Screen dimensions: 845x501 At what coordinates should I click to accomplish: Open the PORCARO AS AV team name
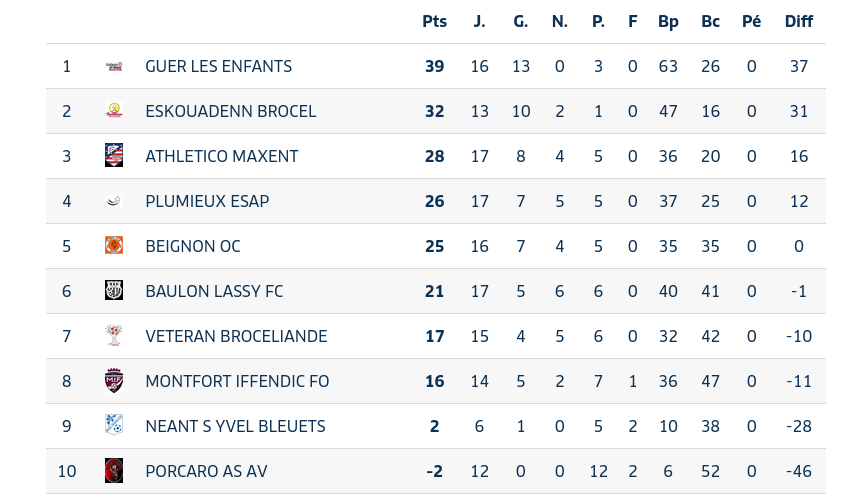[206, 471]
